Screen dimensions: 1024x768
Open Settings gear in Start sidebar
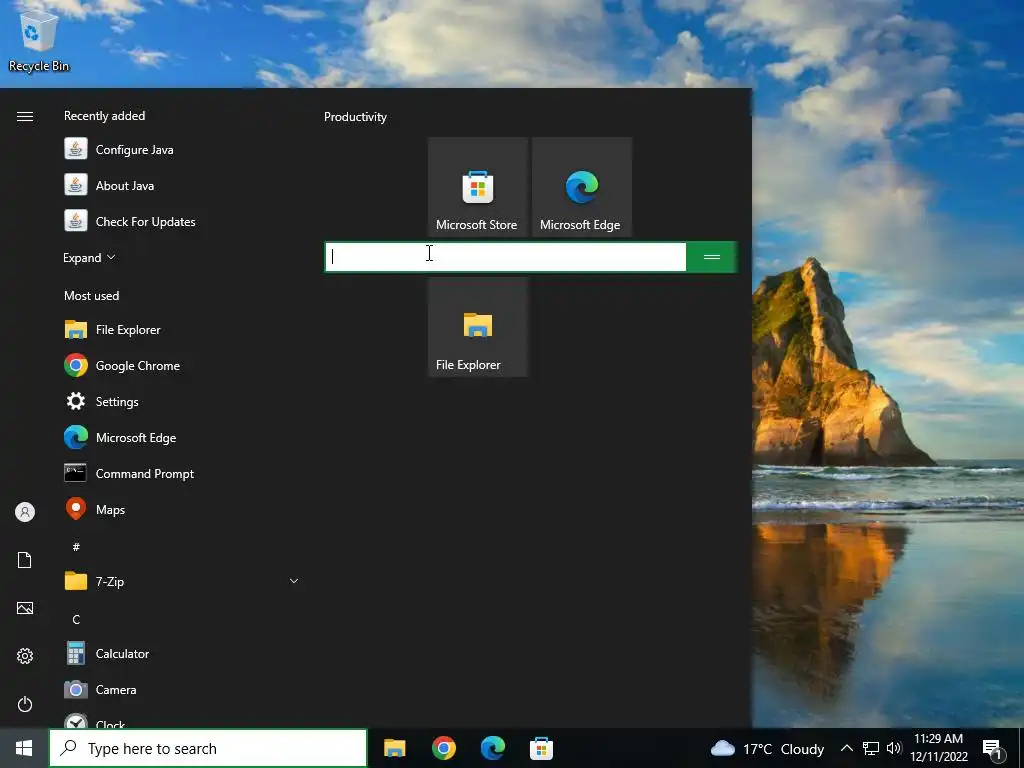click(25, 656)
